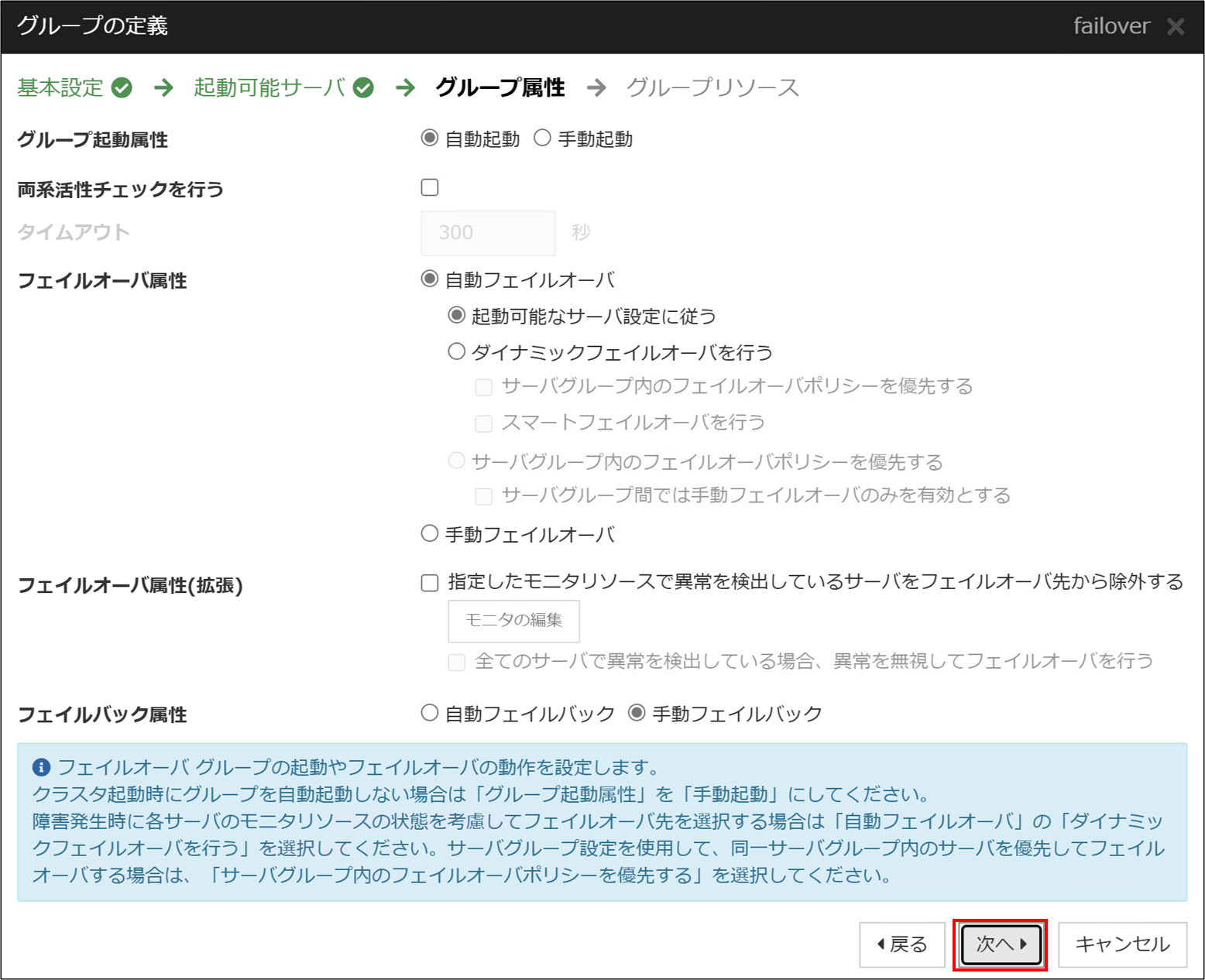Click the 戻る back button
This screenshot has width=1205, height=980.
pyautogui.click(x=902, y=944)
